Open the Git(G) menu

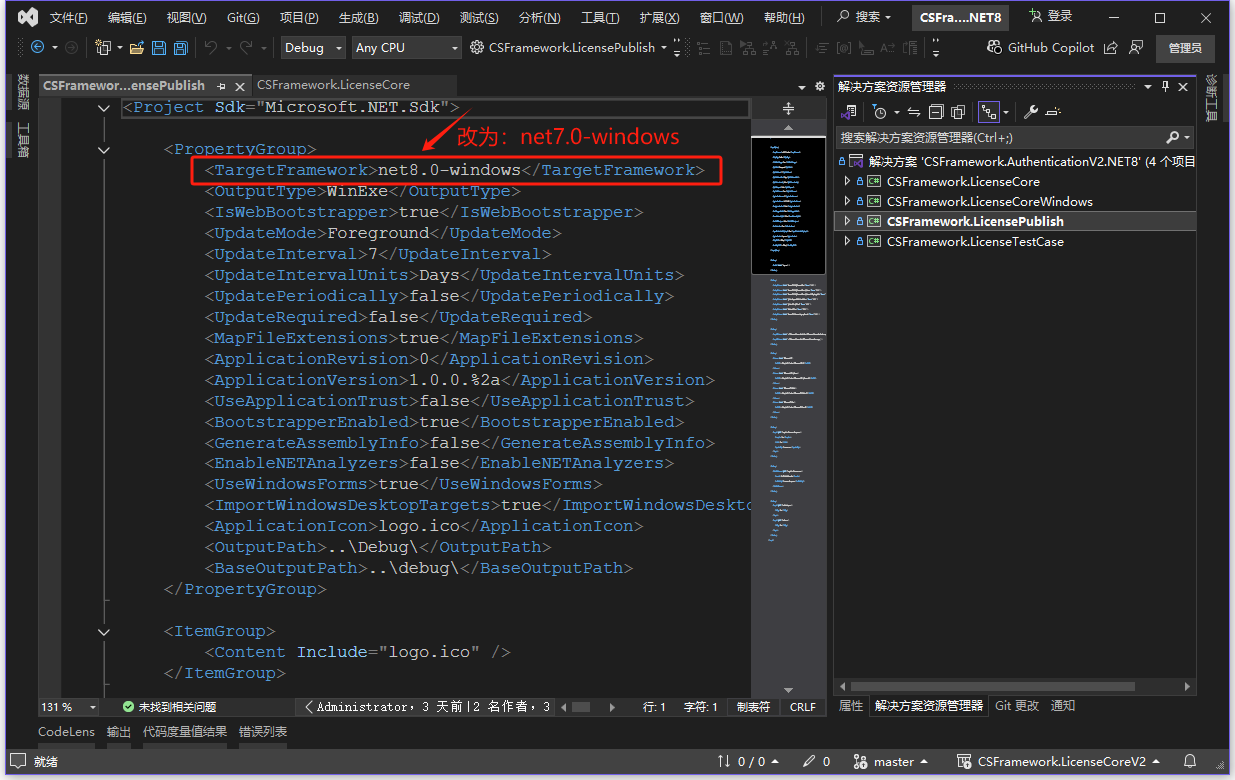click(243, 17)
